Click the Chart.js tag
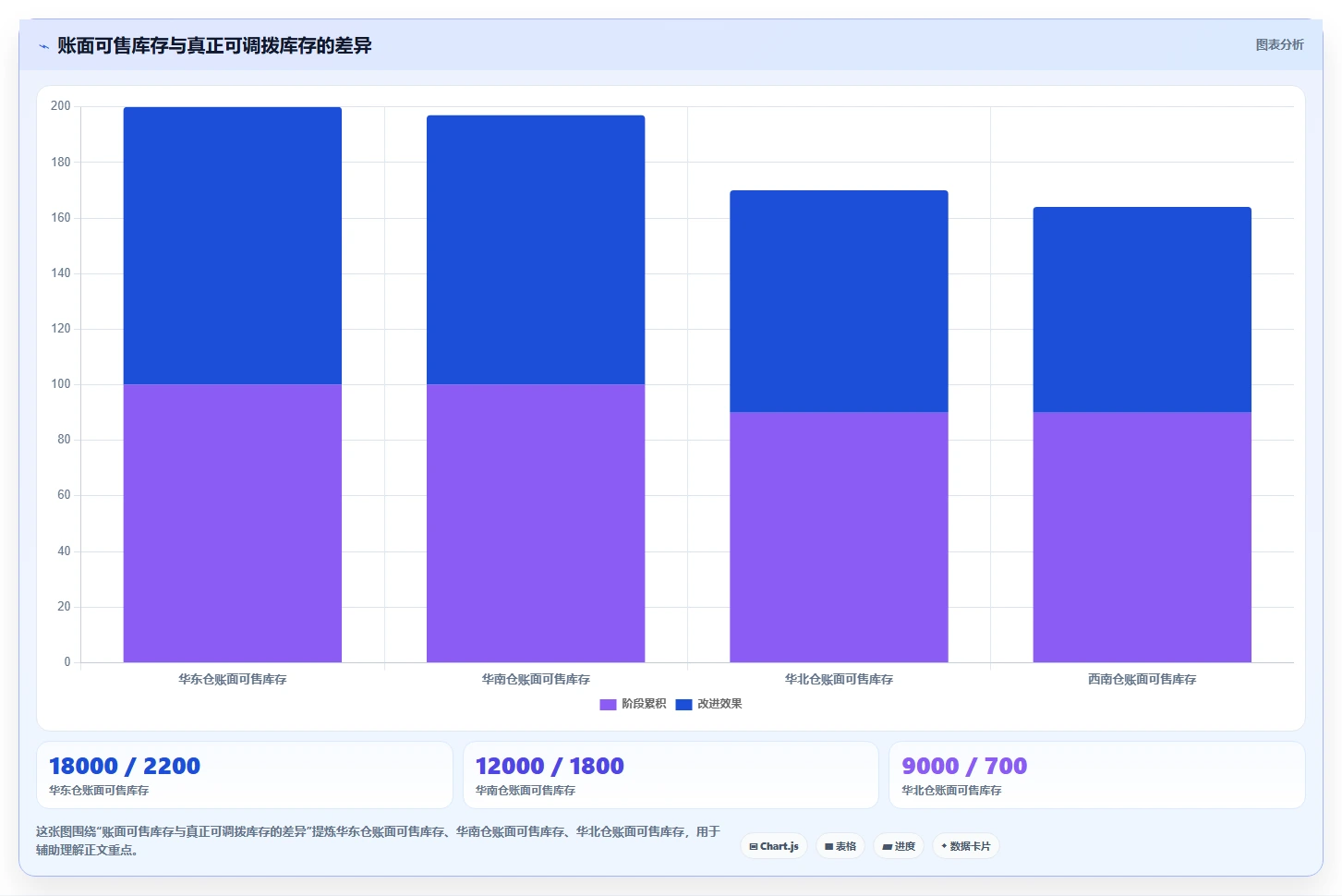1342x896 pixels. pyautogui.click(x=774, y=846)
